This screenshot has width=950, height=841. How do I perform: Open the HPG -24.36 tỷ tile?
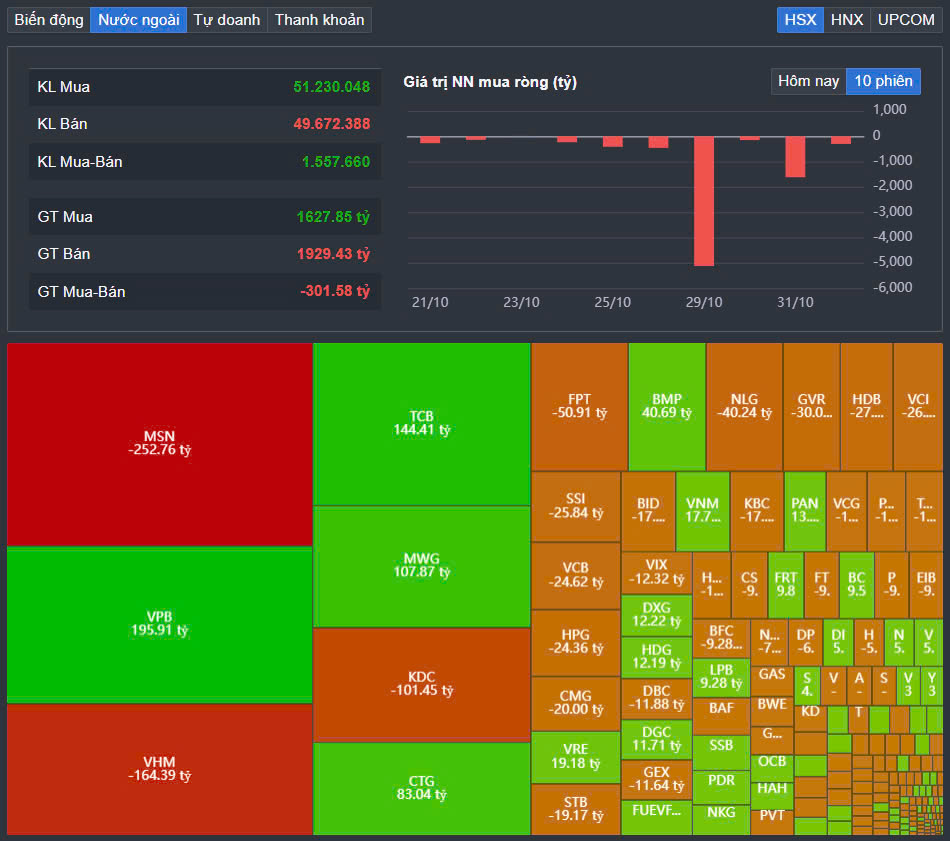[x=576, y=642]
